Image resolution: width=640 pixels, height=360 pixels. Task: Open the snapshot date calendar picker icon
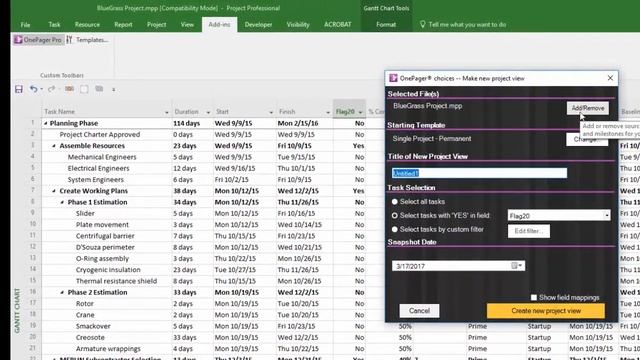tap(517, 266)
